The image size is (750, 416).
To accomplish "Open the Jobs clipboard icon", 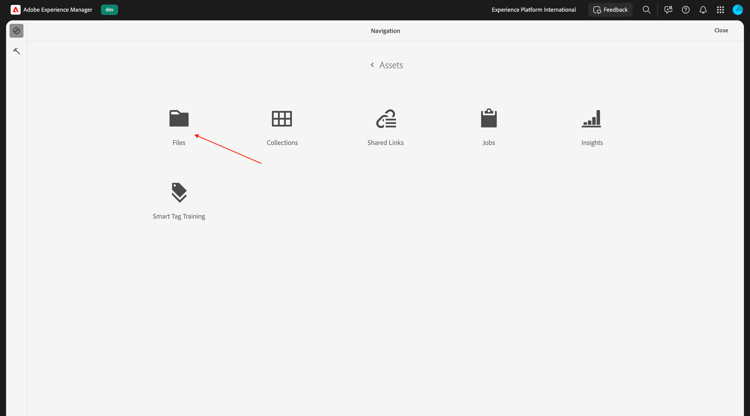I will coord(489,118).
